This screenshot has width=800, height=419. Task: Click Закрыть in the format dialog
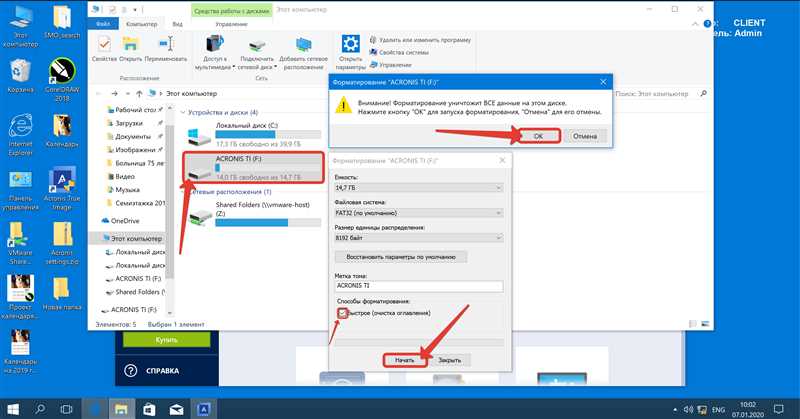tap(449, 360)
